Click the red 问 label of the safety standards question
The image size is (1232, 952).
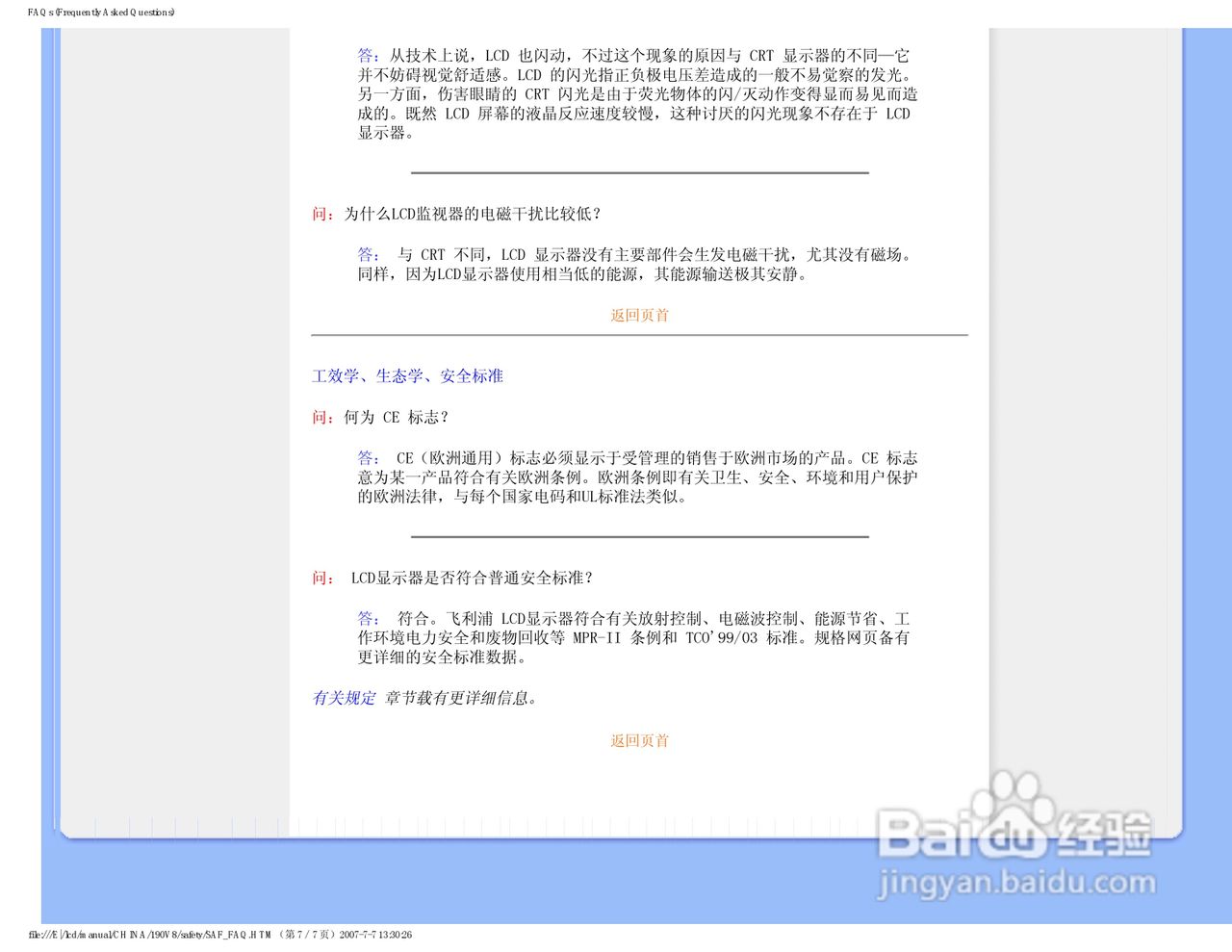click(x=321, y=577)
